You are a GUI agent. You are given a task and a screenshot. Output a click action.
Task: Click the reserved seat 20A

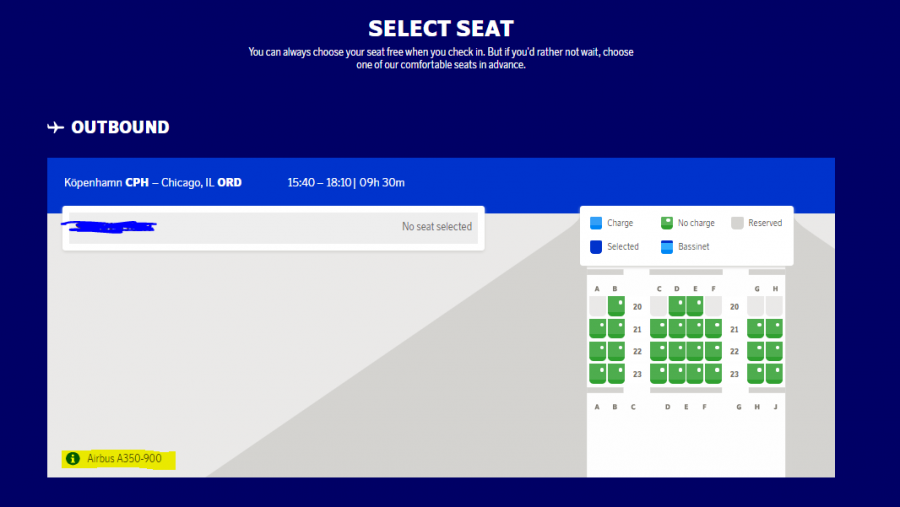(x=597, y=306)
